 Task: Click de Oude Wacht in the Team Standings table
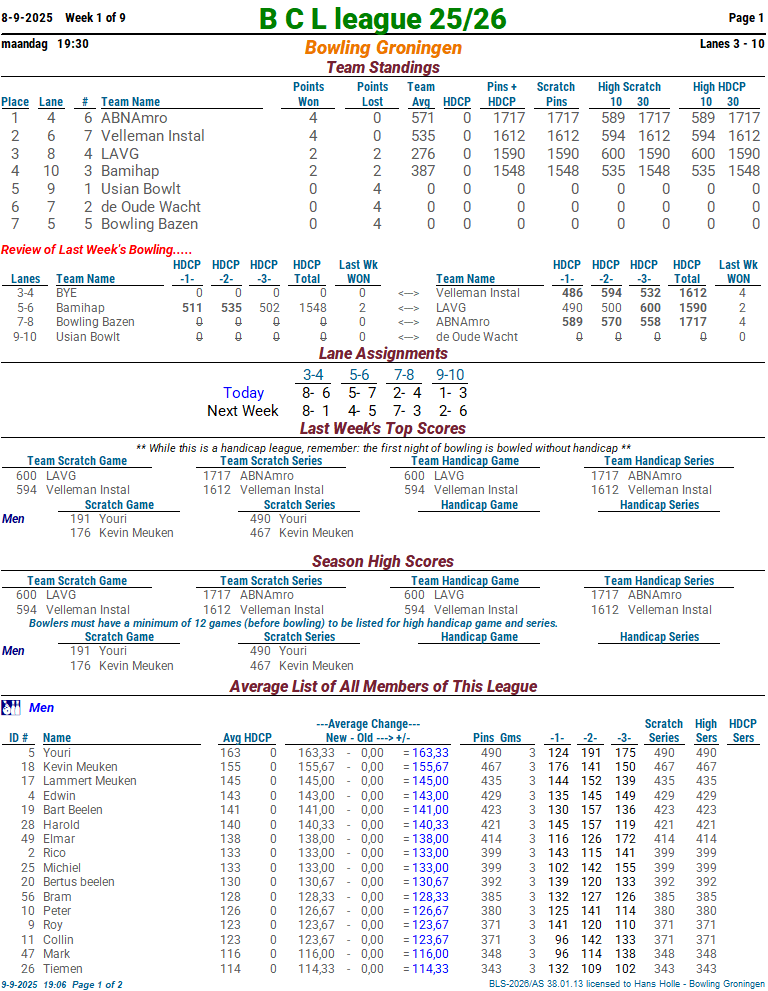(151, 207)
